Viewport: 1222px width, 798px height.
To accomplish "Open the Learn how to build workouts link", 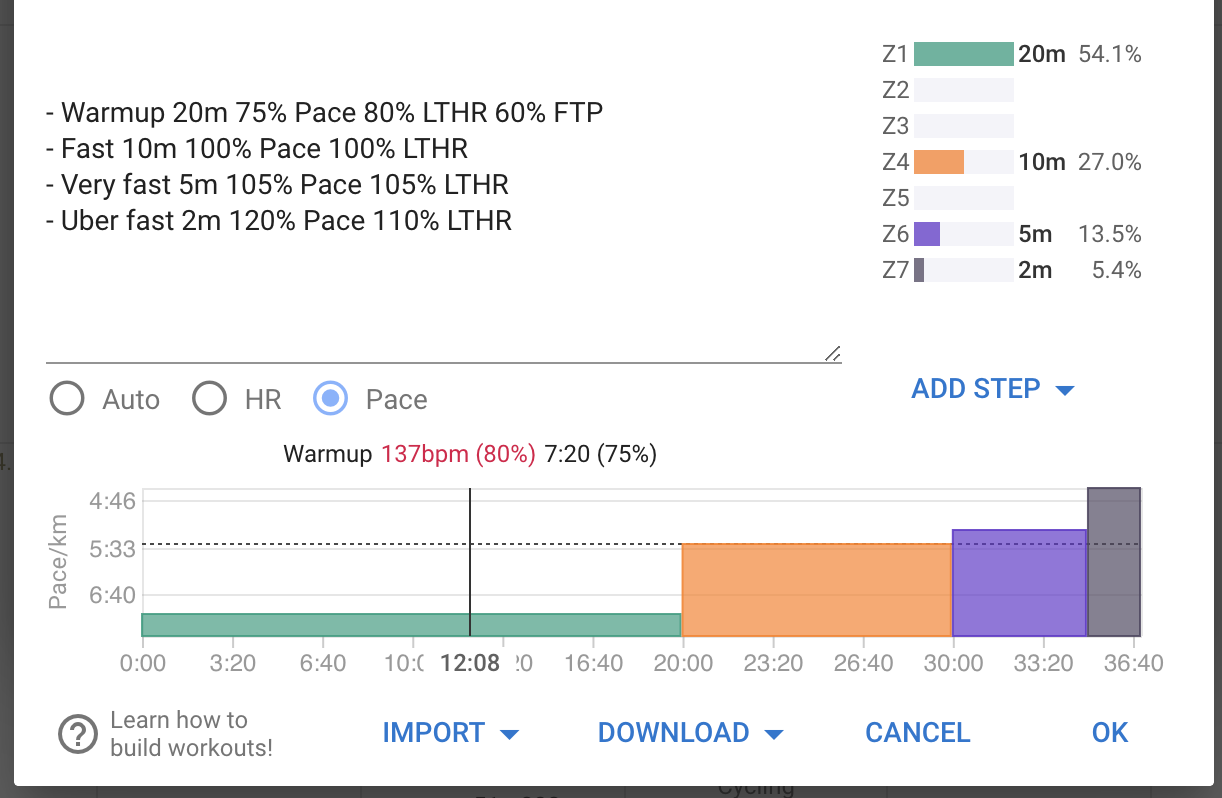I will 191,734.
